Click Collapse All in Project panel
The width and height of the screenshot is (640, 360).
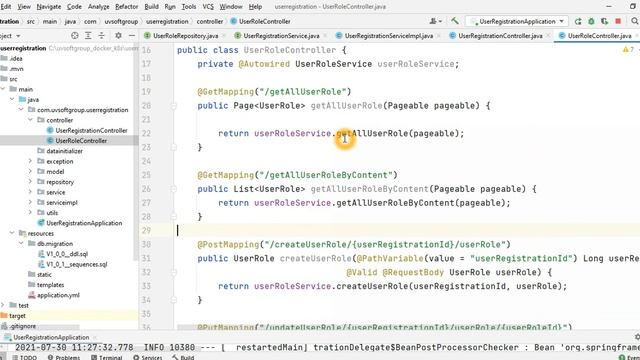(102, 36)
